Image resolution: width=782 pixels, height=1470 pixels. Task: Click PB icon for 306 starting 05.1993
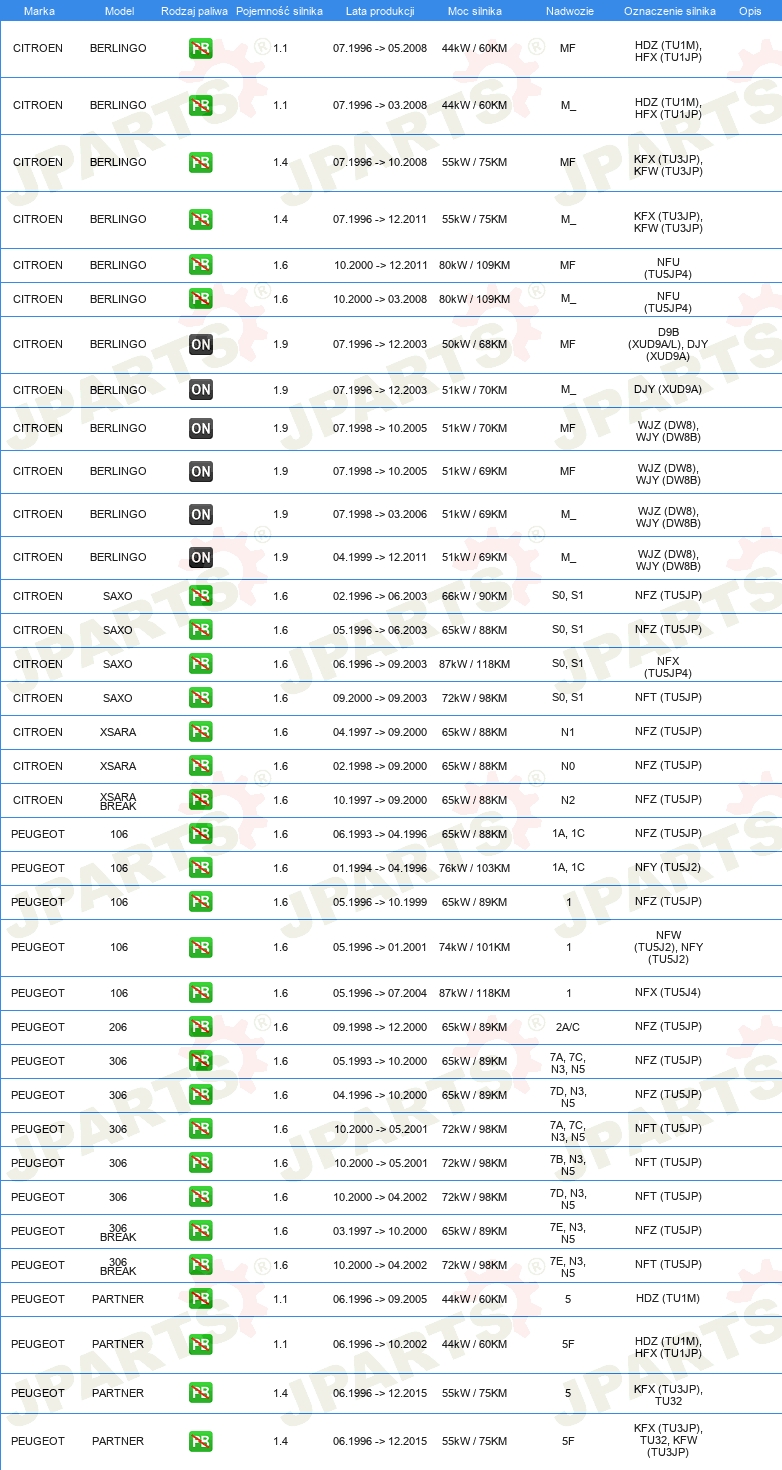click(x=201, y=1061)
